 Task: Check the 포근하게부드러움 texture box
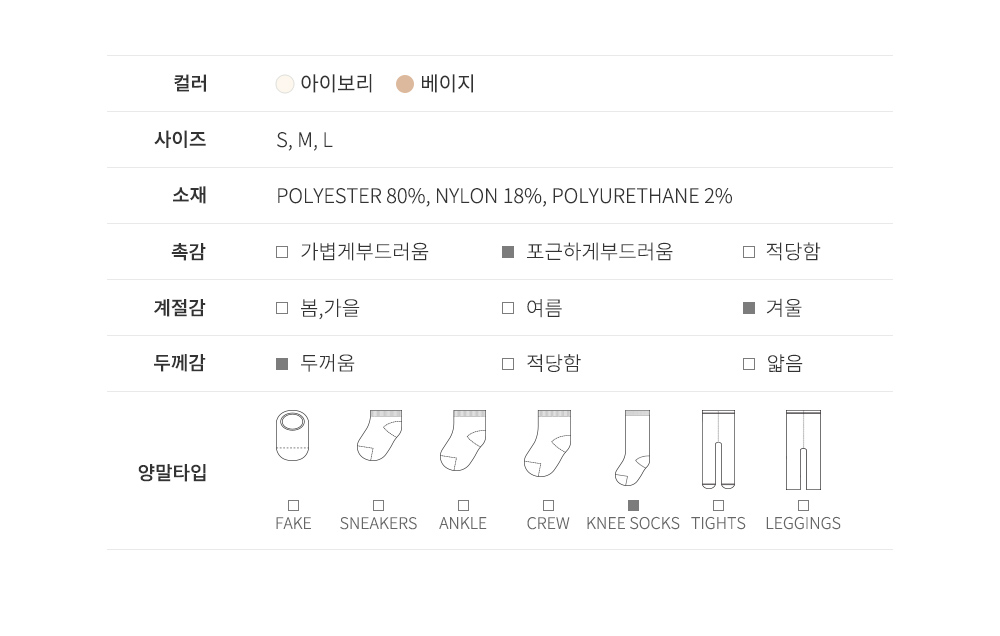coord(508,252)
